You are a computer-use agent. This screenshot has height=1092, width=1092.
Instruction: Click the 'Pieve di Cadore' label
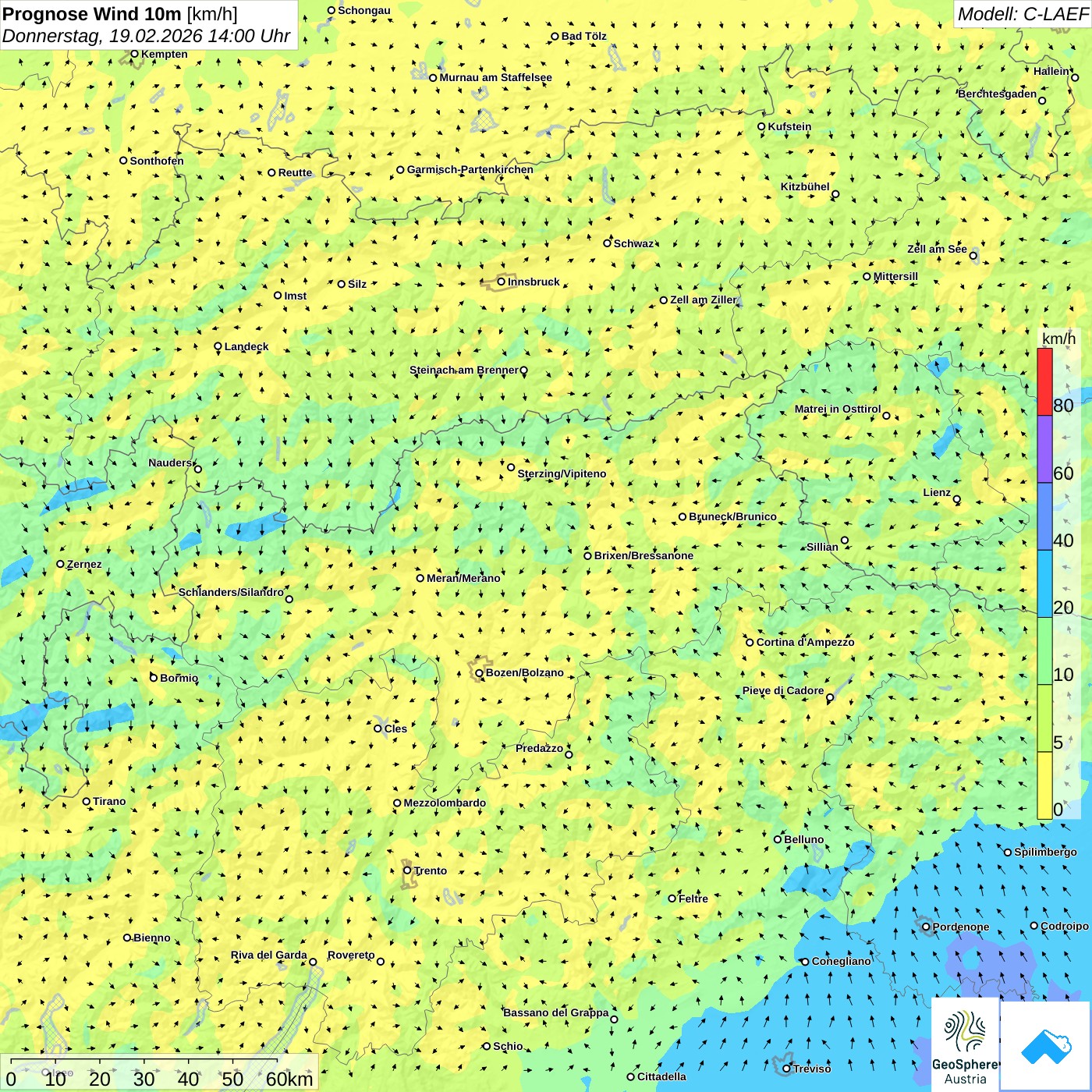[x=783, y=690]
